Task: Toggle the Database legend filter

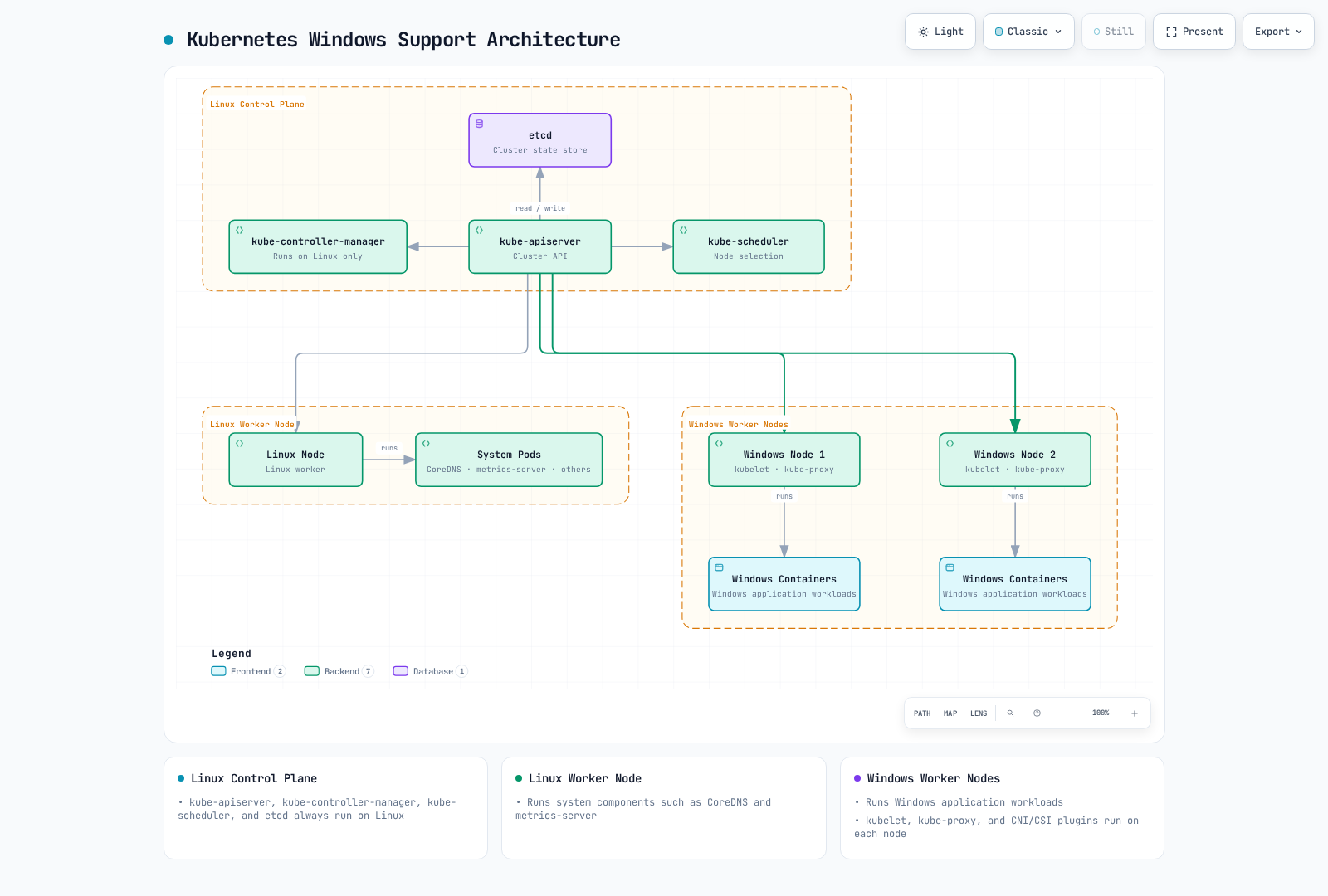Action: coord(431,671)
